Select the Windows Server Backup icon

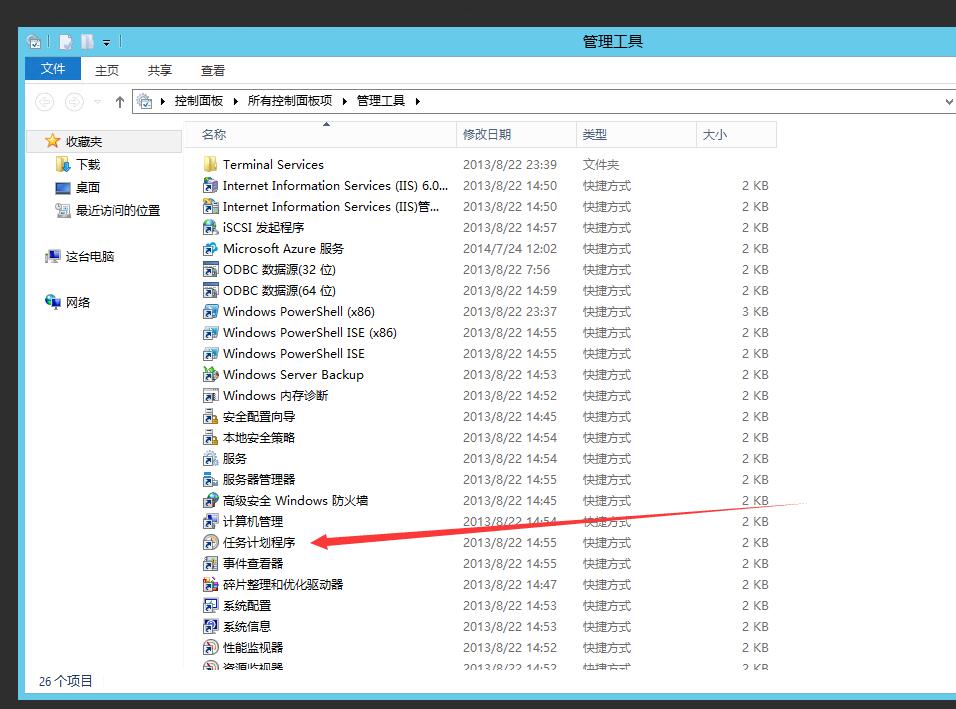210,374
